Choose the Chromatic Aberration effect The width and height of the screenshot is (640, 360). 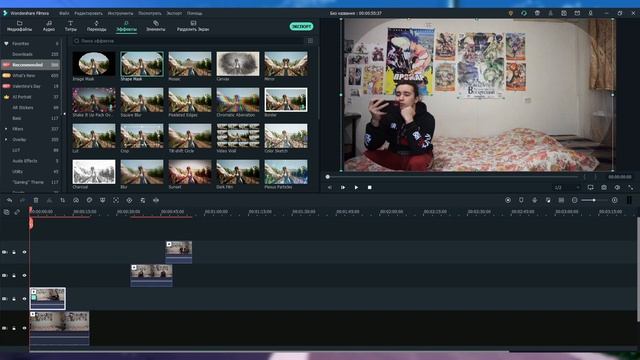[238, 100]
